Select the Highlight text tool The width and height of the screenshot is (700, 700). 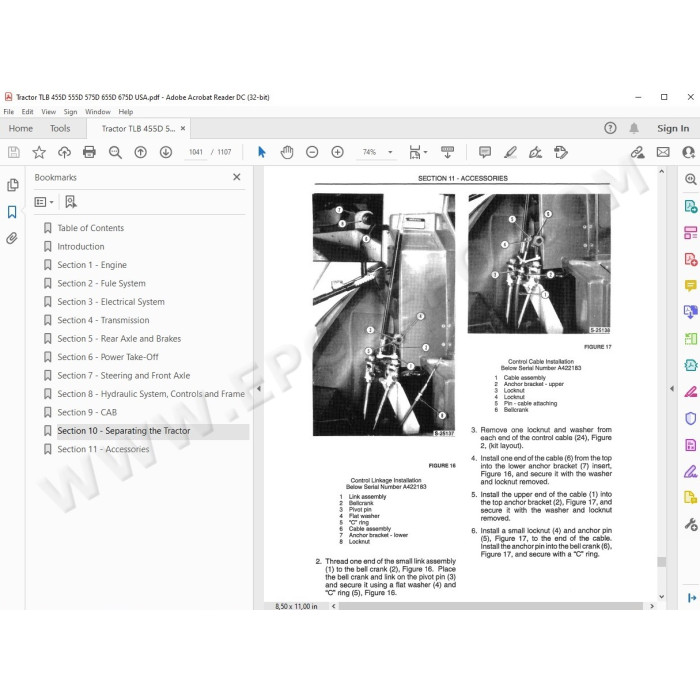pos(510,152)
